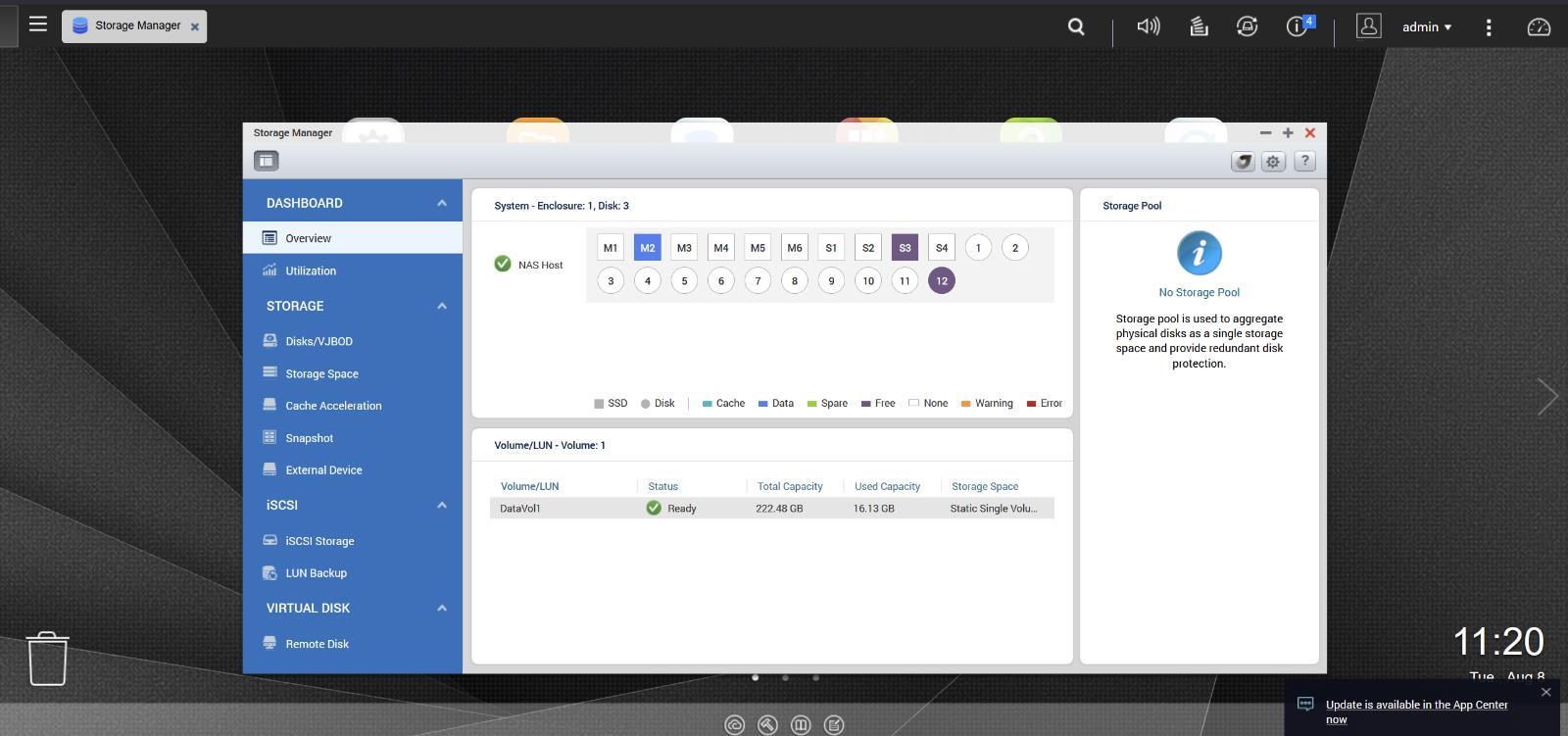1568x736 pixels.
Task: Open the admin user dropdown
Action: (1426, 26)
